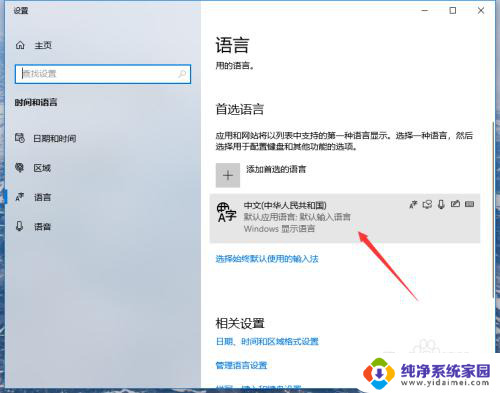
Task: Click Windows 显示语言 text
Action: [x=279, y=229]
